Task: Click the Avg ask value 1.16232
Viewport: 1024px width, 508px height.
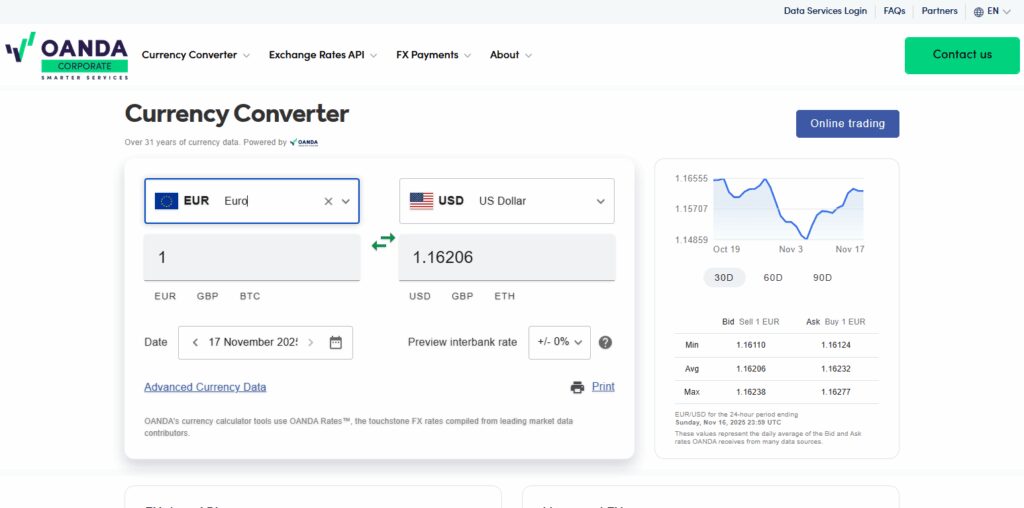Action: click(836, 369)
